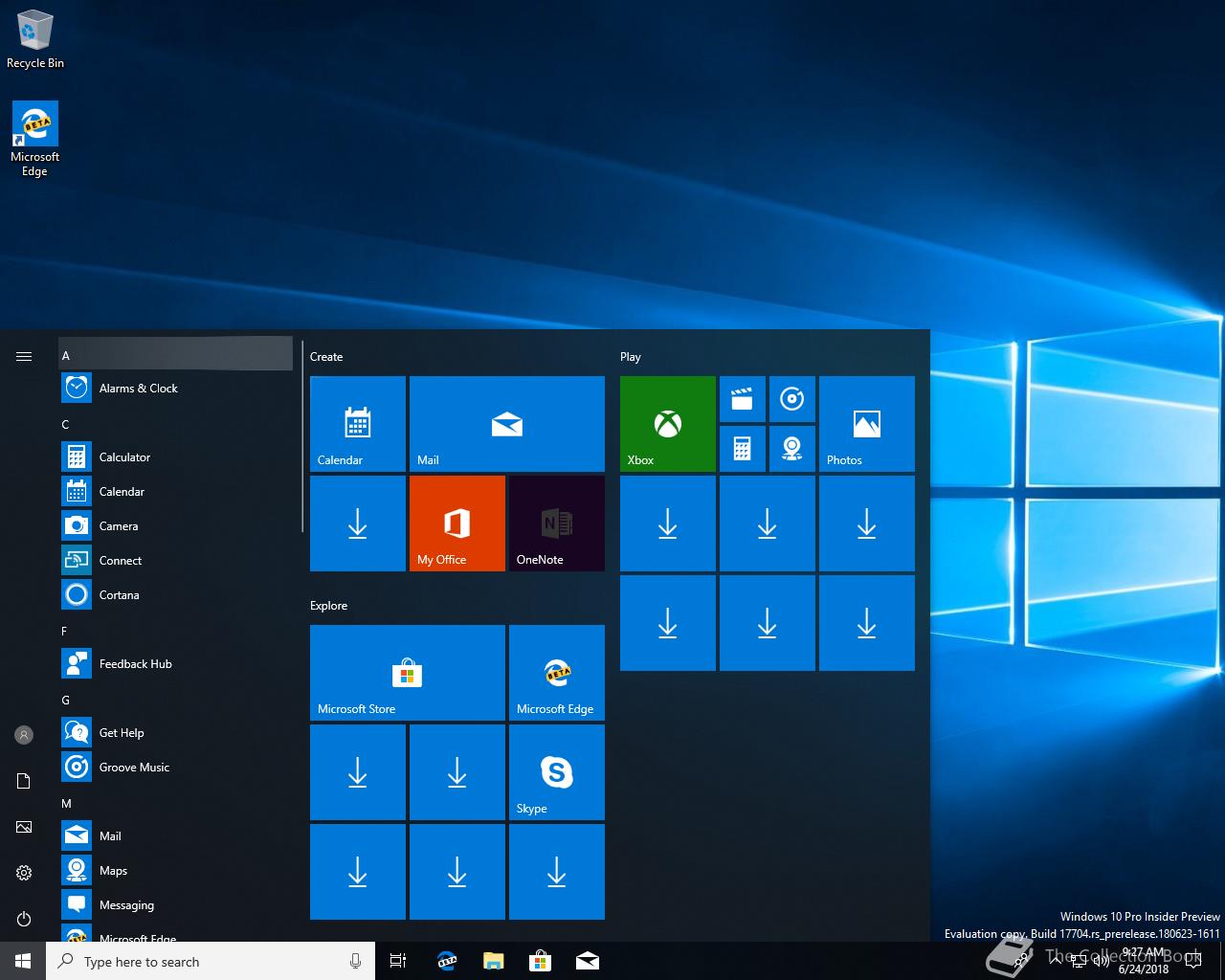Open Microsoft Store from the taskbar
This screenshot has height=980, width=1225.
pos(541,961)
